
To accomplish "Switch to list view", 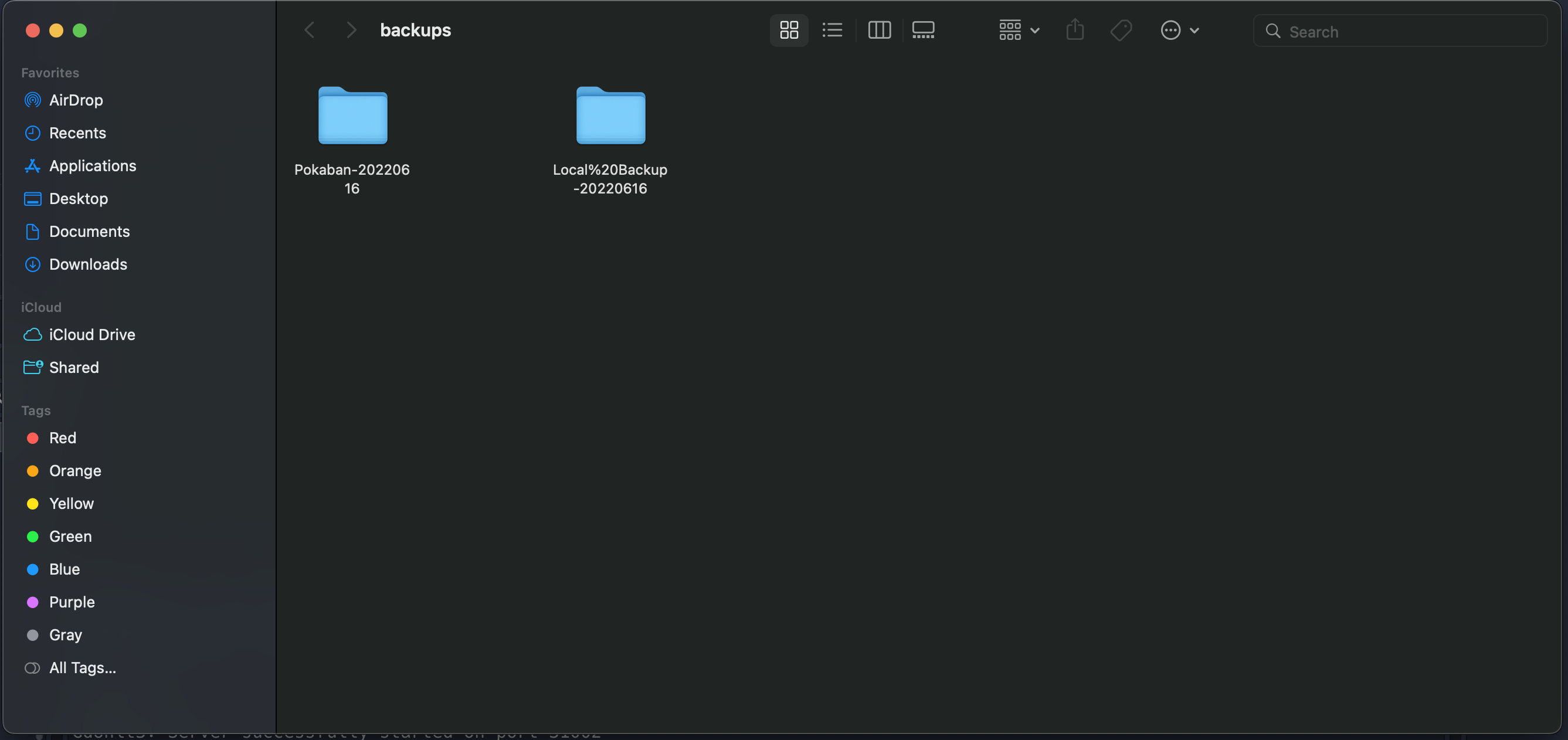I will [x=832, y=30].
